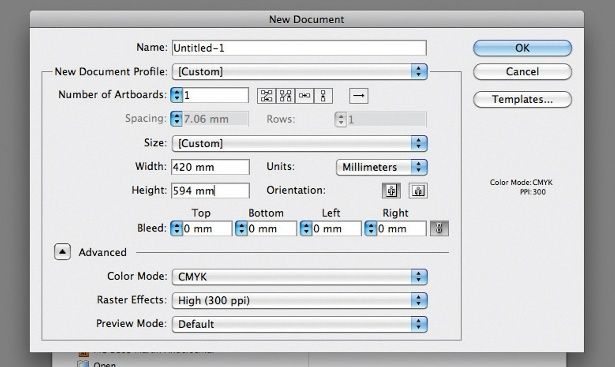This screenshot has height=367, width=615.
Task: Click the Number of Artboards field
Action: pos(216,95)
